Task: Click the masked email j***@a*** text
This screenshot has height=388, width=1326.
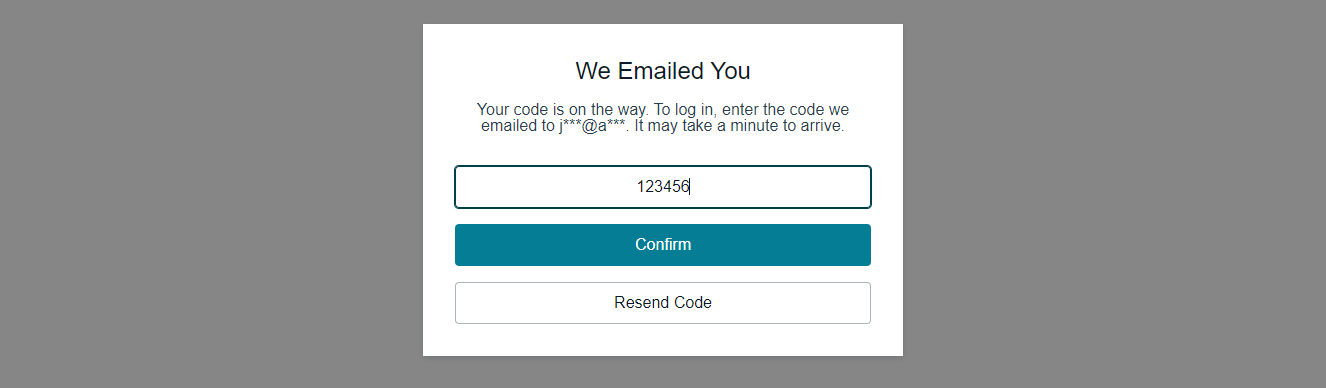Action: [x=592, y=127]
